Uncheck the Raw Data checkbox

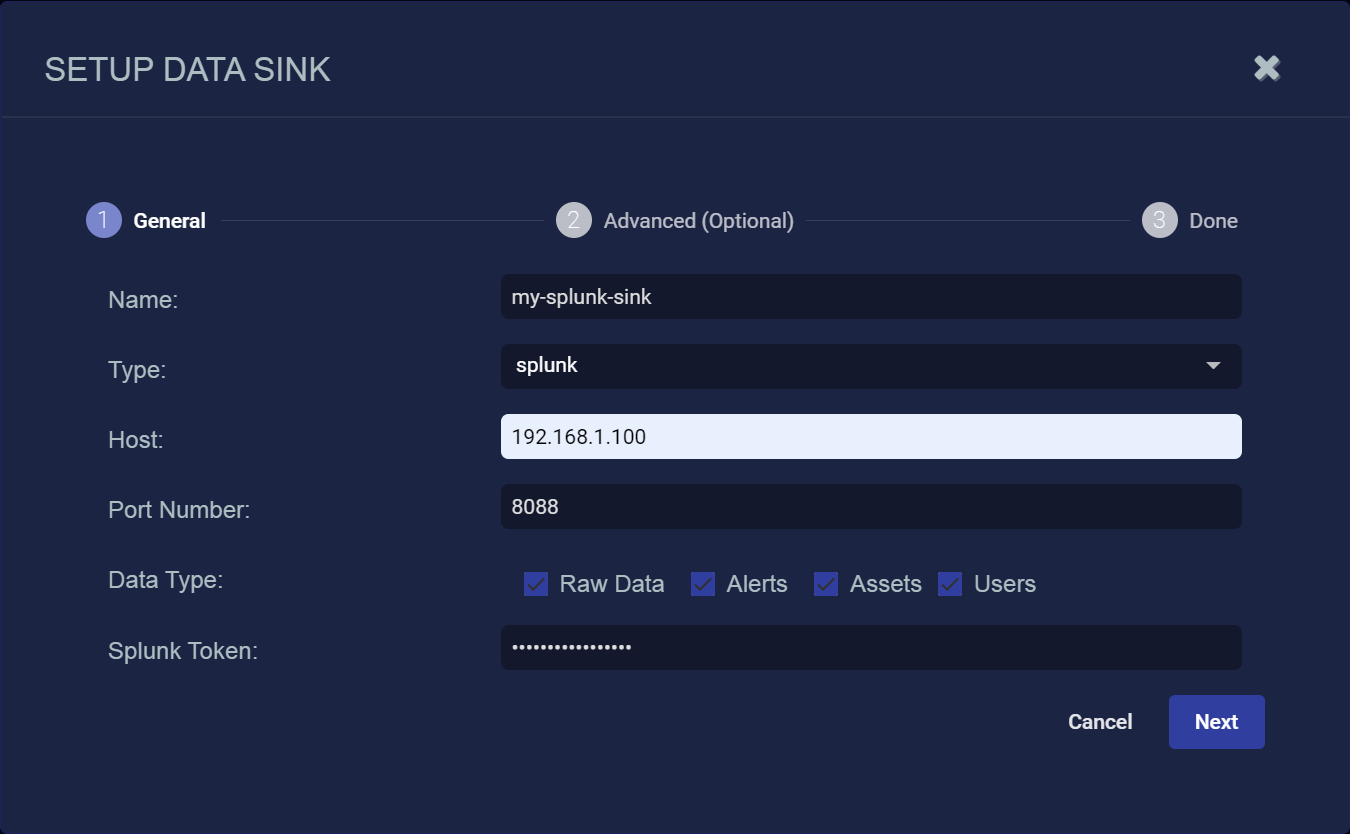coord(536,584)
